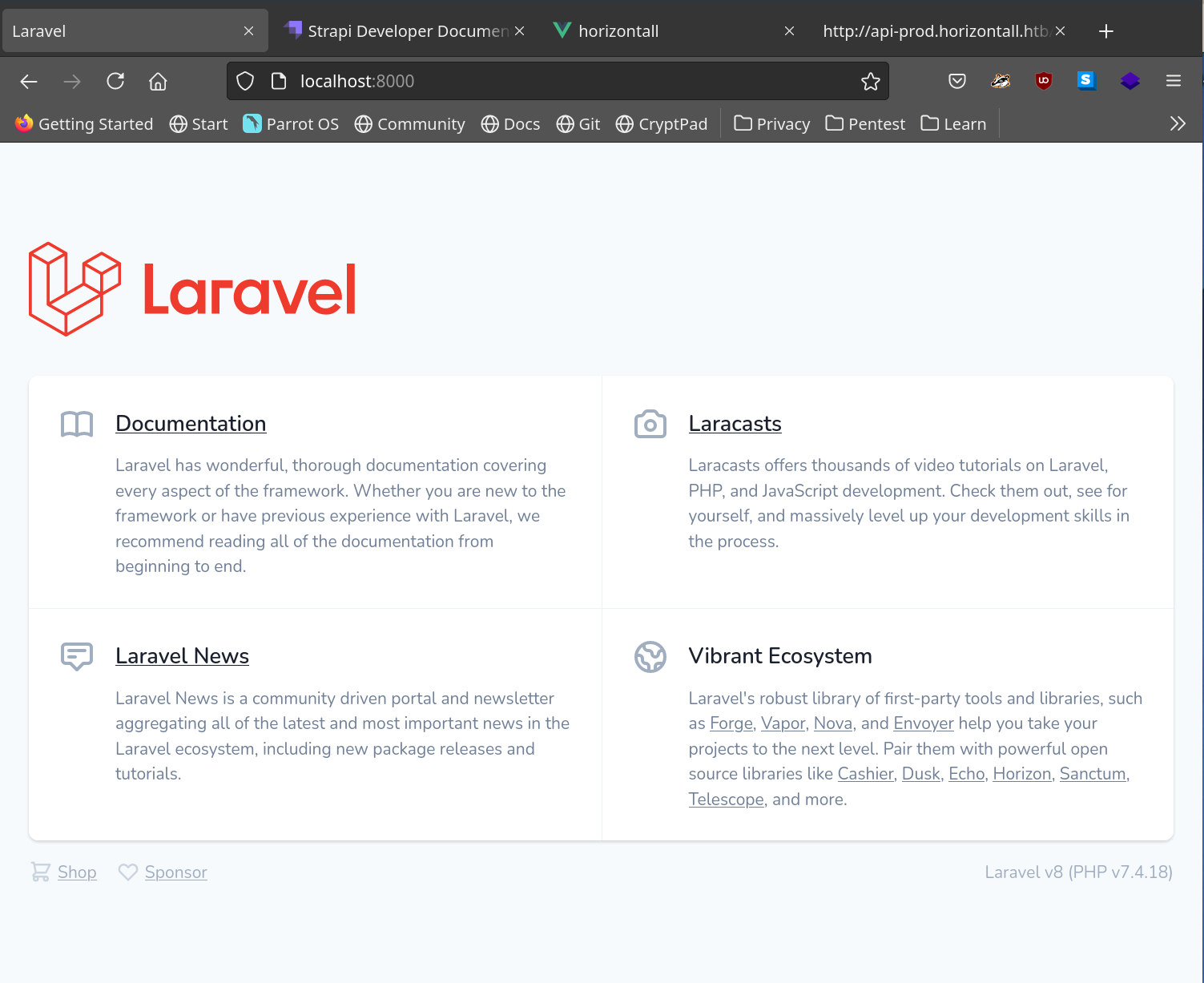Open the Learn bookmarks folder

coord(953,123)
